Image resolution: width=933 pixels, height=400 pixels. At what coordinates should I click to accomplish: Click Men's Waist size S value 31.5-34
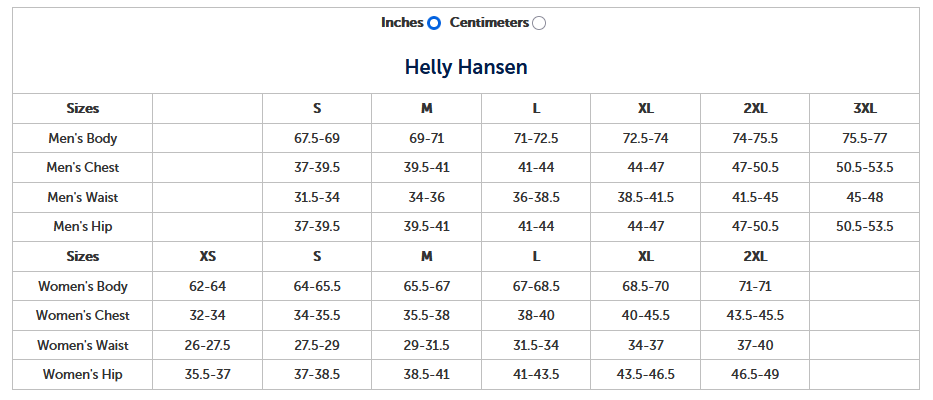317,197
